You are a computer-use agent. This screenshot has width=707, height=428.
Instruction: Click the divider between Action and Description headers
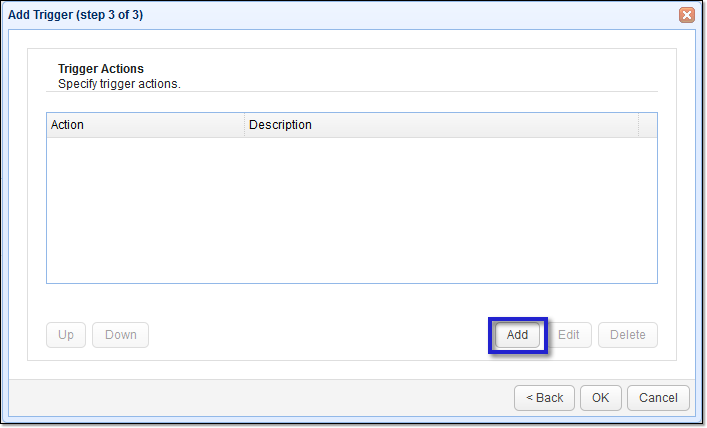coord(245,125)
